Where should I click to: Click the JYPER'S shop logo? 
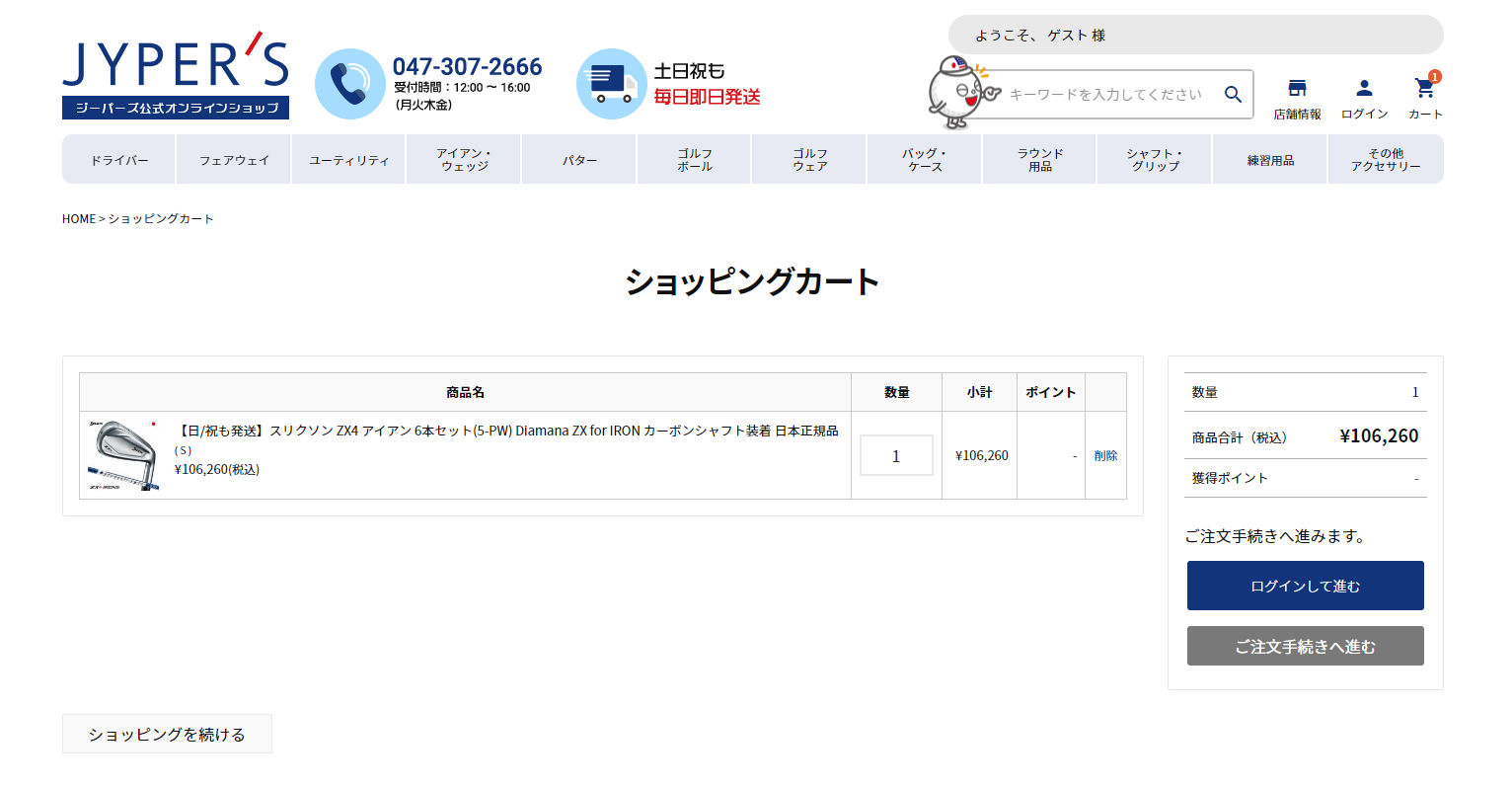176,69
